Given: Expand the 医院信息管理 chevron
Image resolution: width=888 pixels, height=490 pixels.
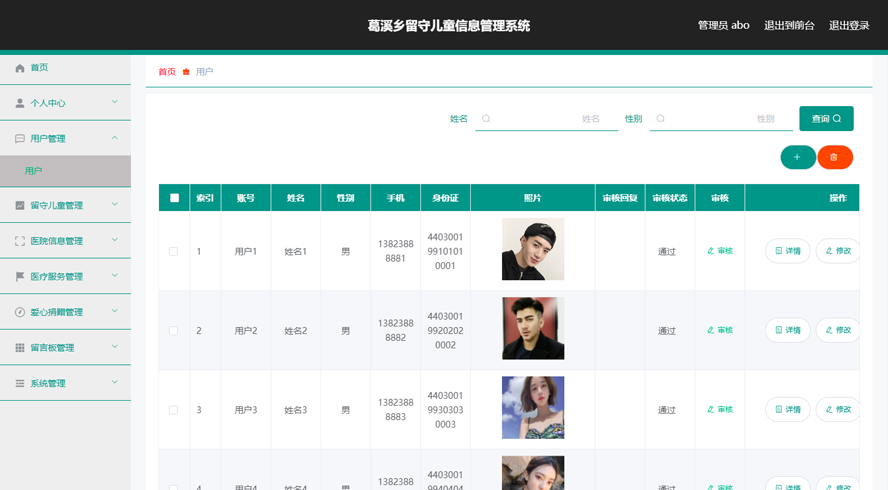Looking at the screenshot, I should point(115,240).
